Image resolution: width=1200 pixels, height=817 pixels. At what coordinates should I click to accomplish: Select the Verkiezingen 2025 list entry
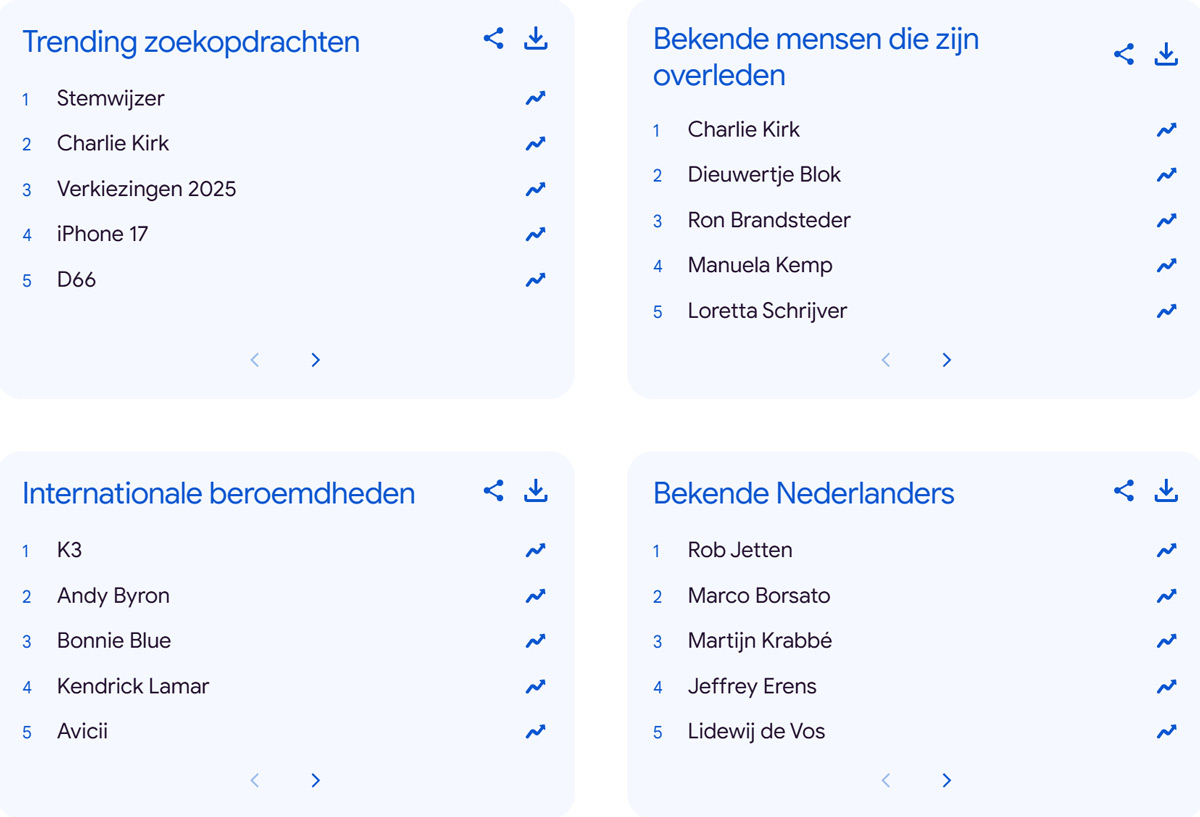point(146,188)
